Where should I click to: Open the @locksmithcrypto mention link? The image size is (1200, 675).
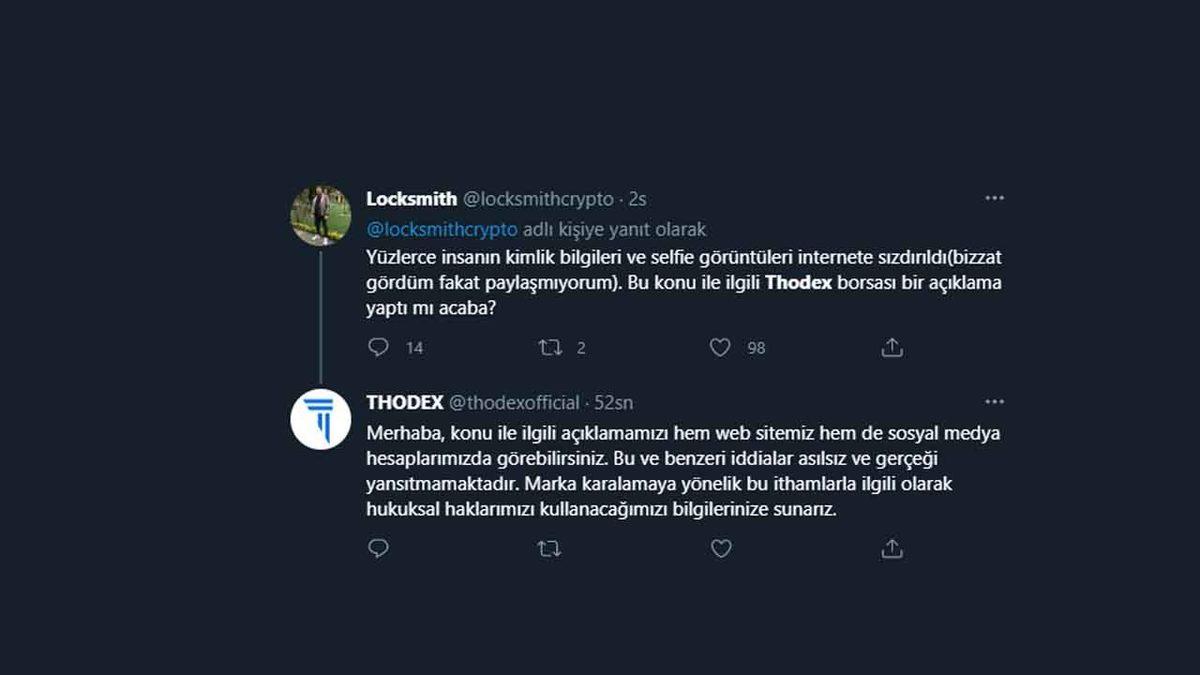[x=445, y=229]
